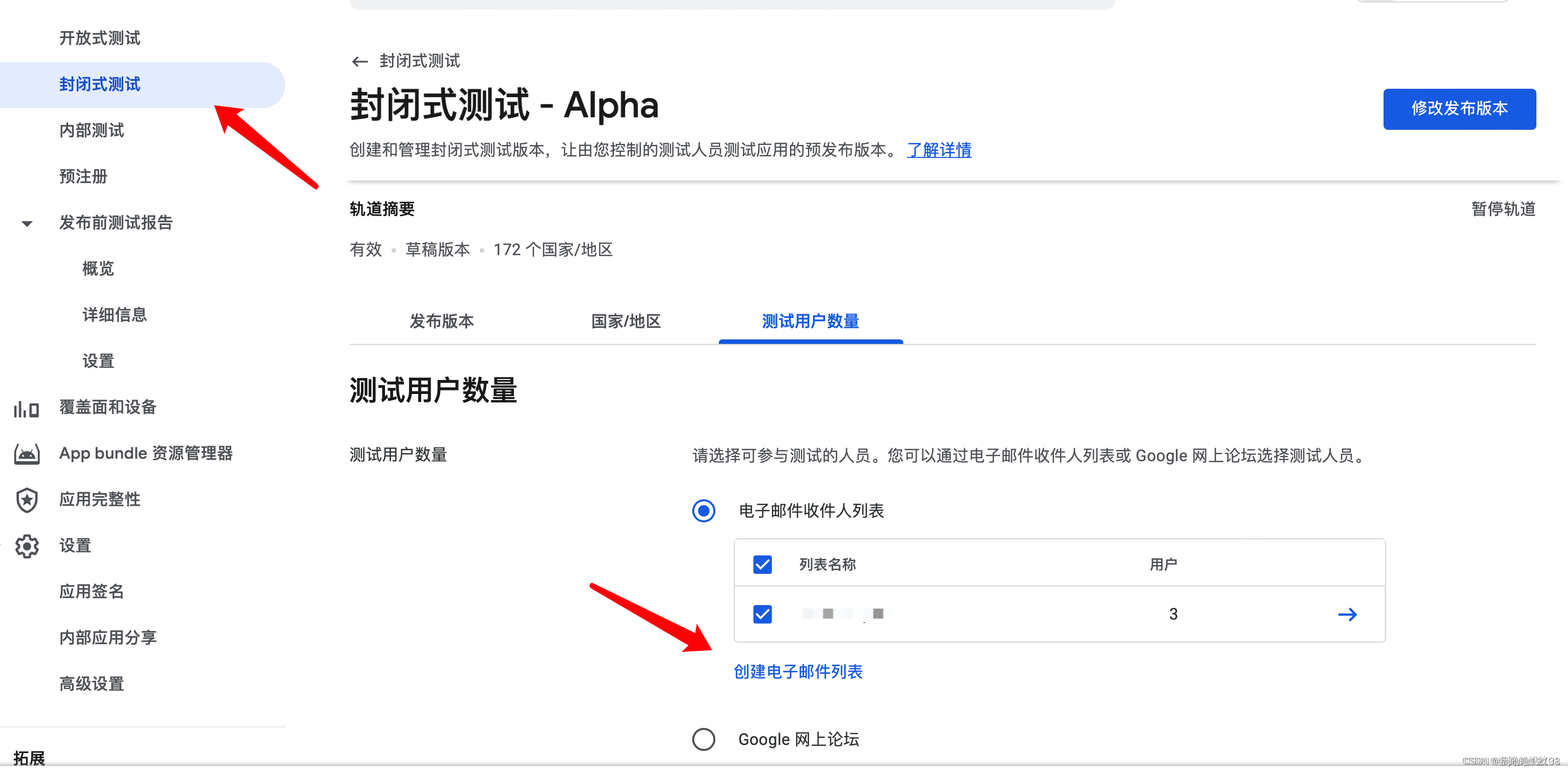
Task: Open the 了解详情 link
Action: (939, 150)
